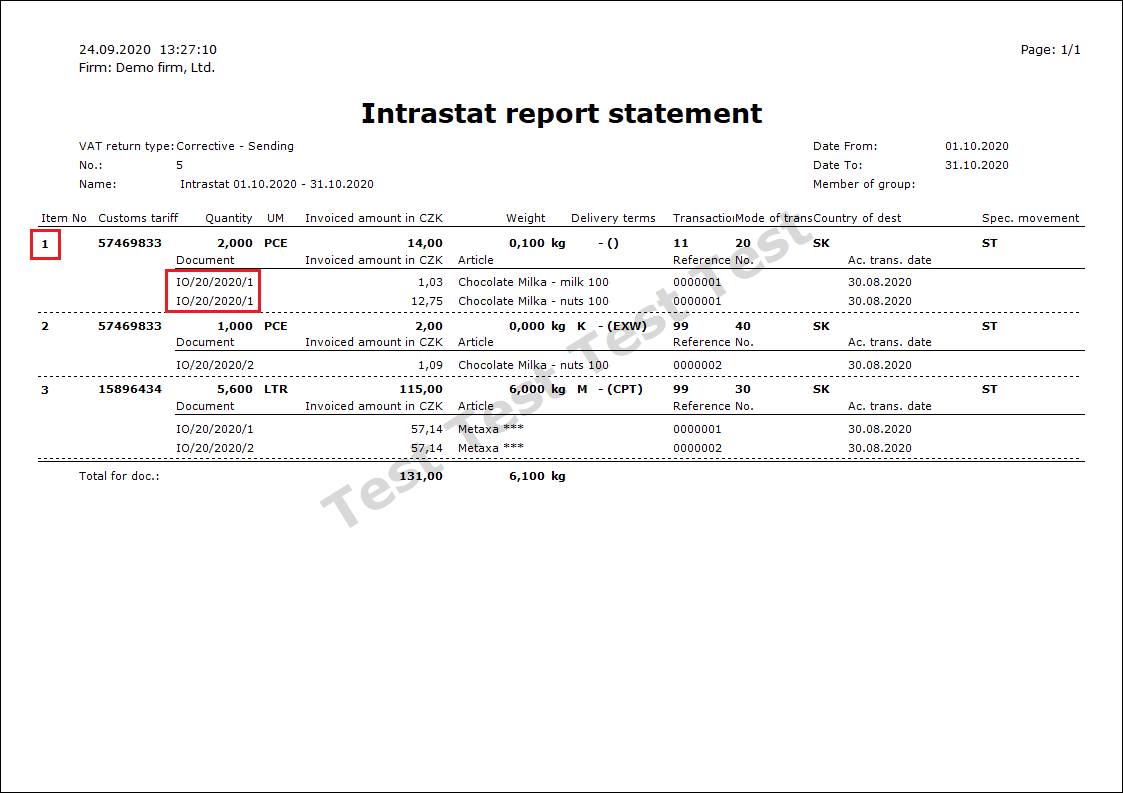Select the total invoiced amount '131,00'

pyautogui.click(x=421, y=476)
